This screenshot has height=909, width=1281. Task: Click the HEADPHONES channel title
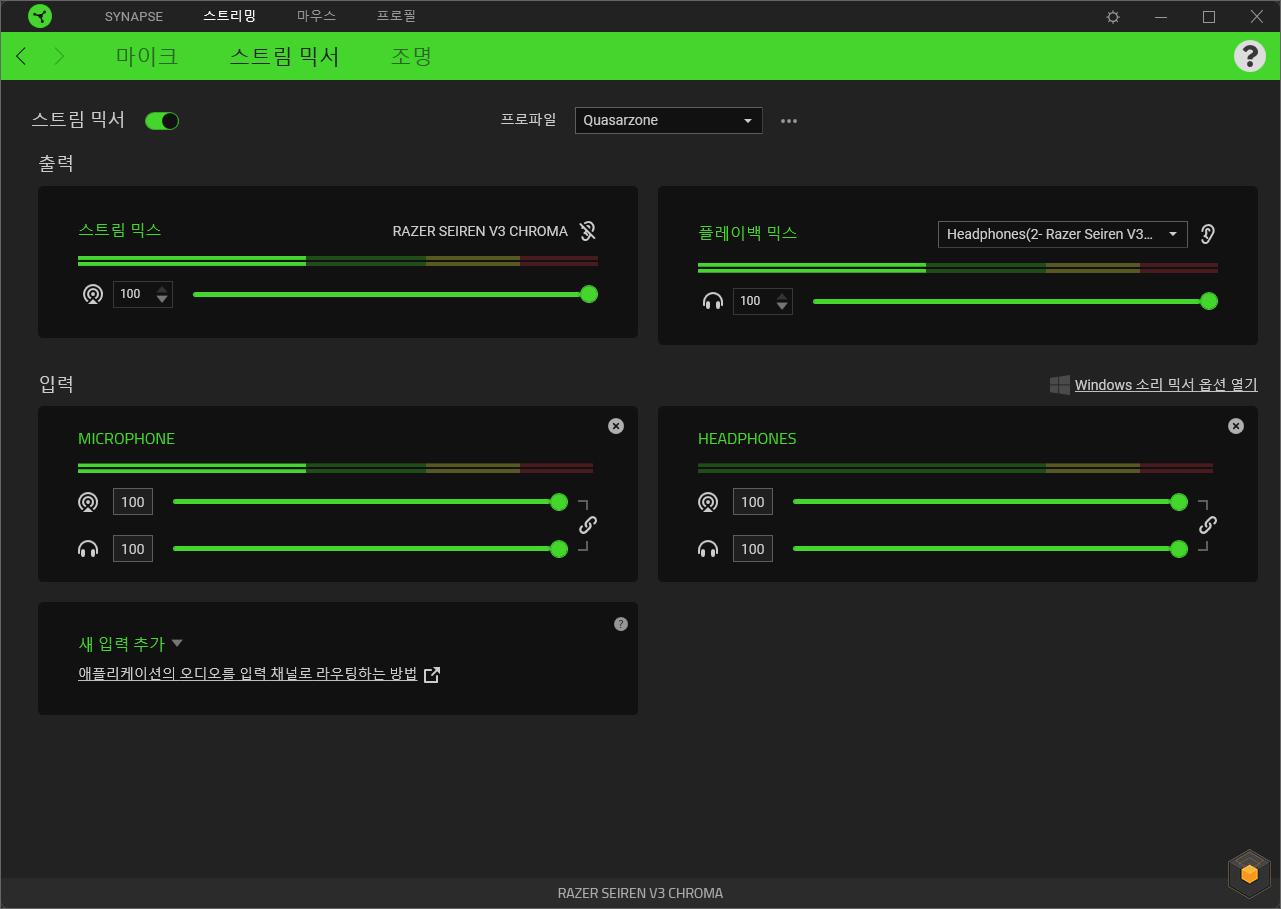click(747, 439)
